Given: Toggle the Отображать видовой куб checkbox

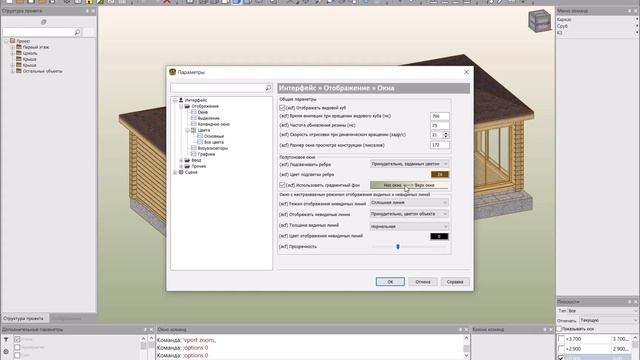Looking at the screenshot, I should (282, 108).
